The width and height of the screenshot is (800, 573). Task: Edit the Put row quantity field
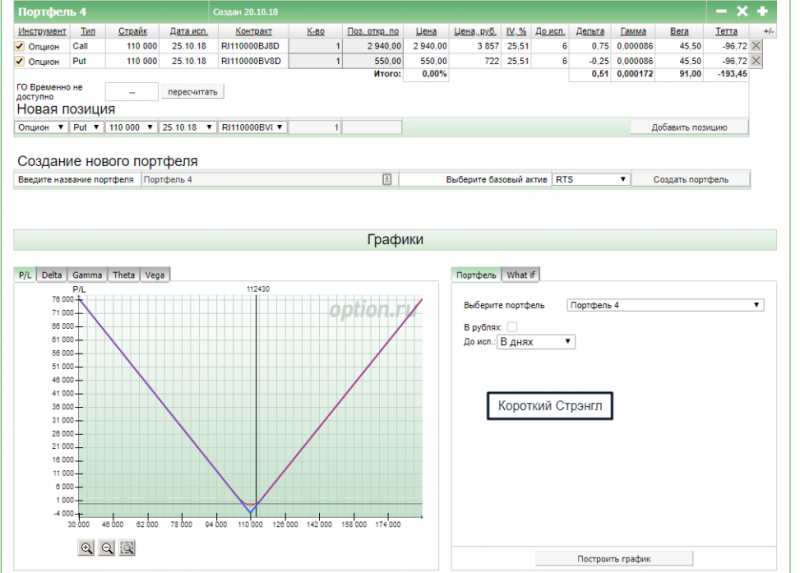pos(315,61)
